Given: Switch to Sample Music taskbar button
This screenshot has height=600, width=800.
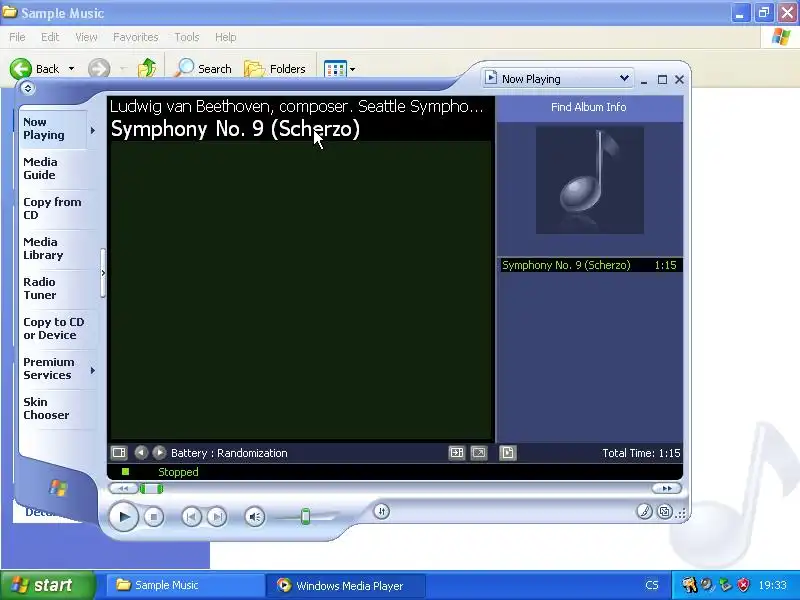Looking at the screenshot, I should click(185, 585).
